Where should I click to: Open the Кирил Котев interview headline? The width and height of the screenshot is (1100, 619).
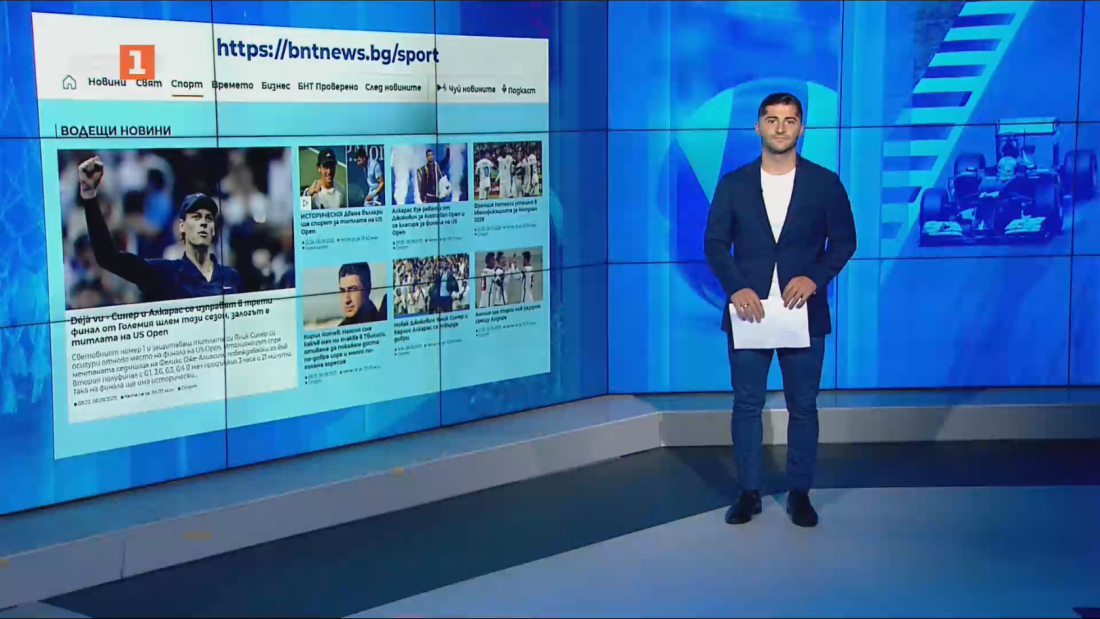click(x=344, y=348)
